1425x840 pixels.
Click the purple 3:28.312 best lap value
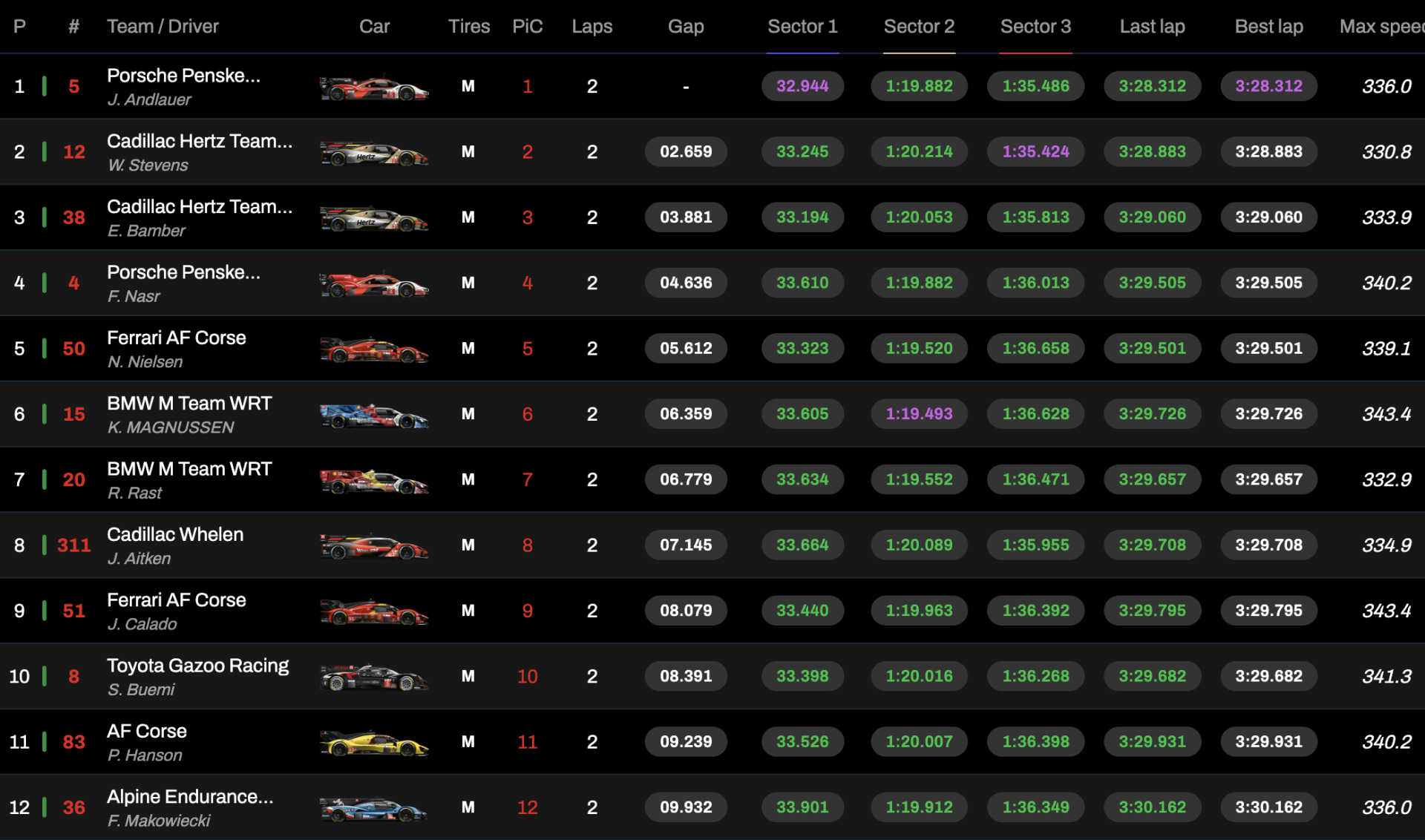click(1268, 86)
